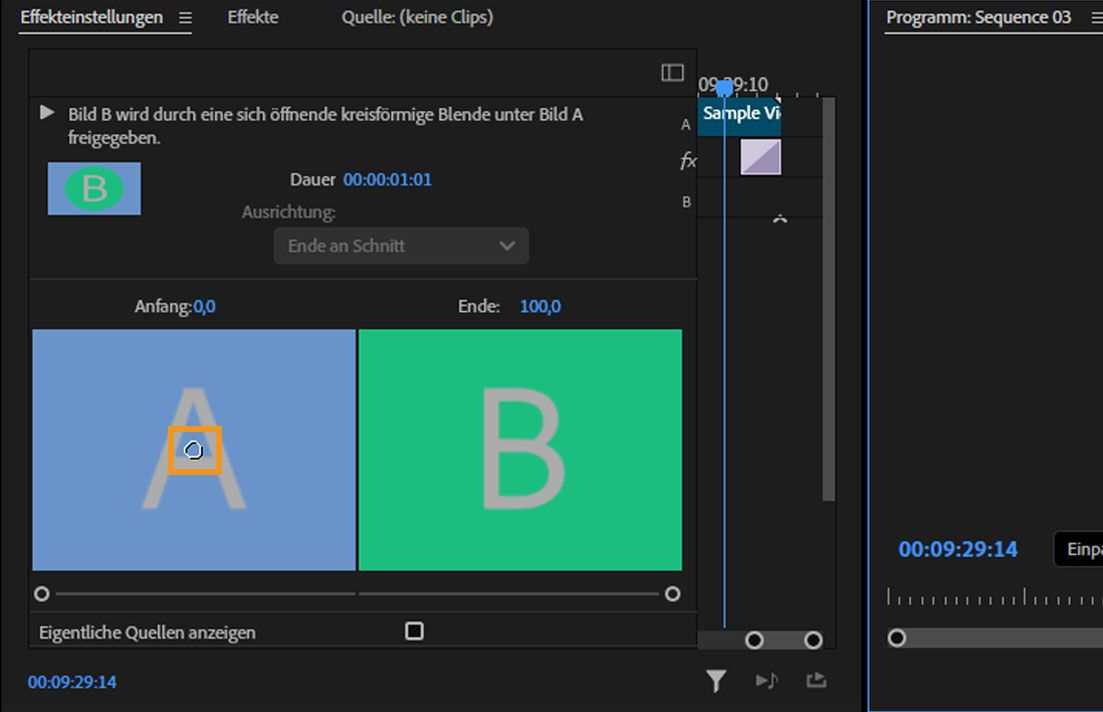Click the filter funnel icon
This screenshot has width=1103, height=712.
(716, 680)
